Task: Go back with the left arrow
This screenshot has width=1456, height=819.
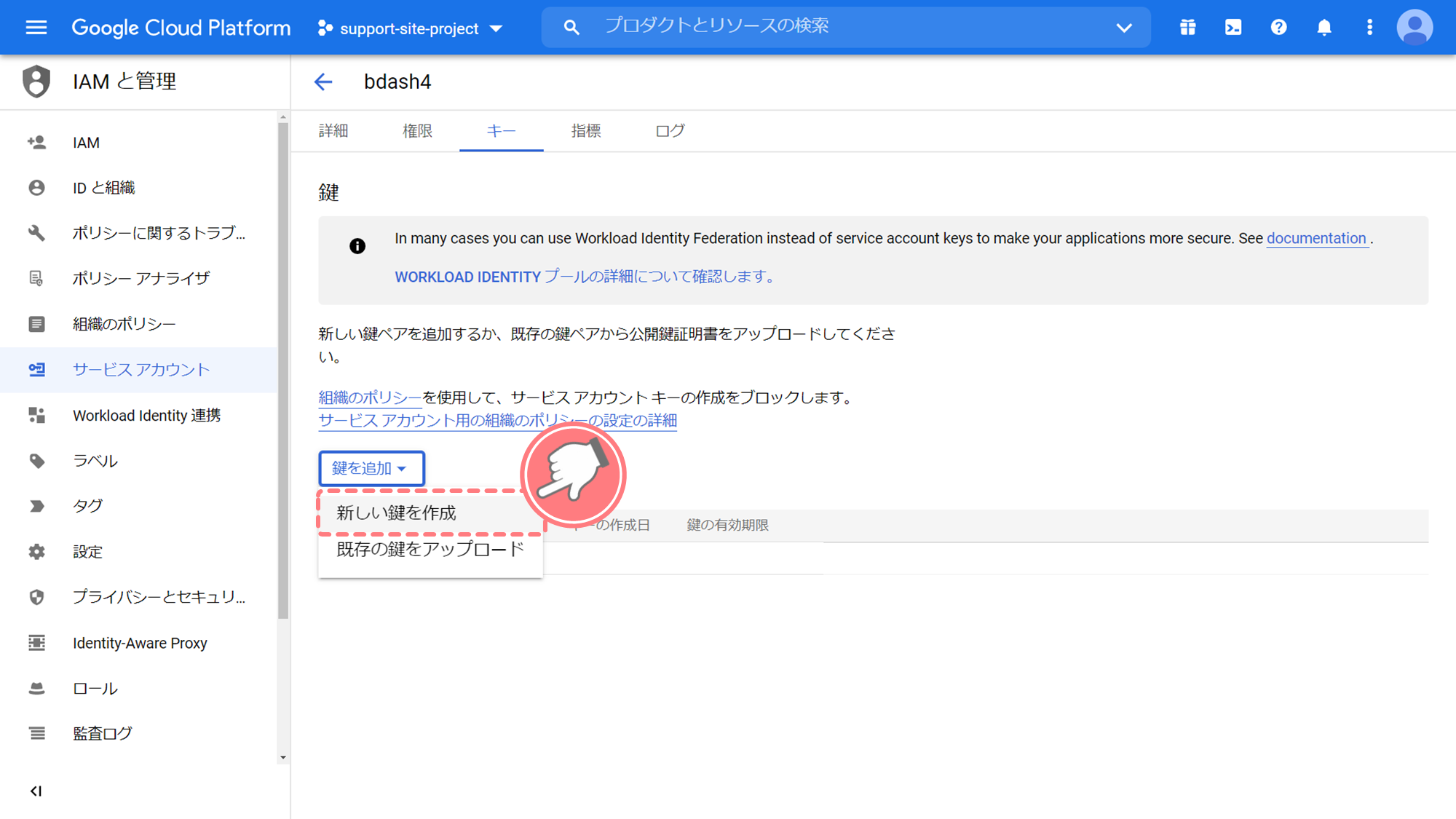Action: [323, 82]
